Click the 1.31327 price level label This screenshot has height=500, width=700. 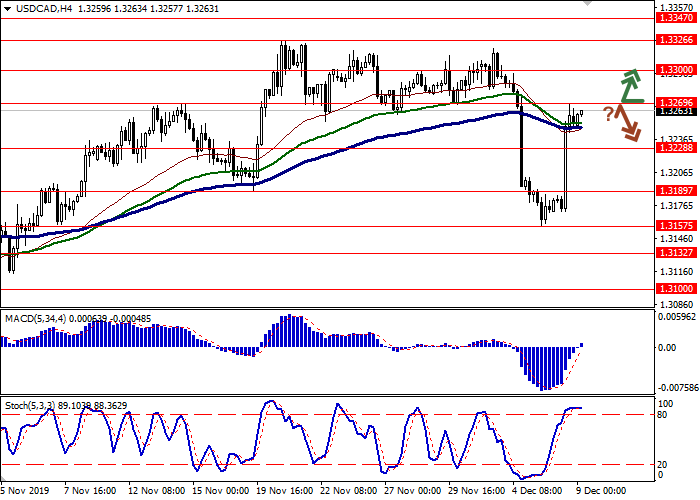coord(672,253)
